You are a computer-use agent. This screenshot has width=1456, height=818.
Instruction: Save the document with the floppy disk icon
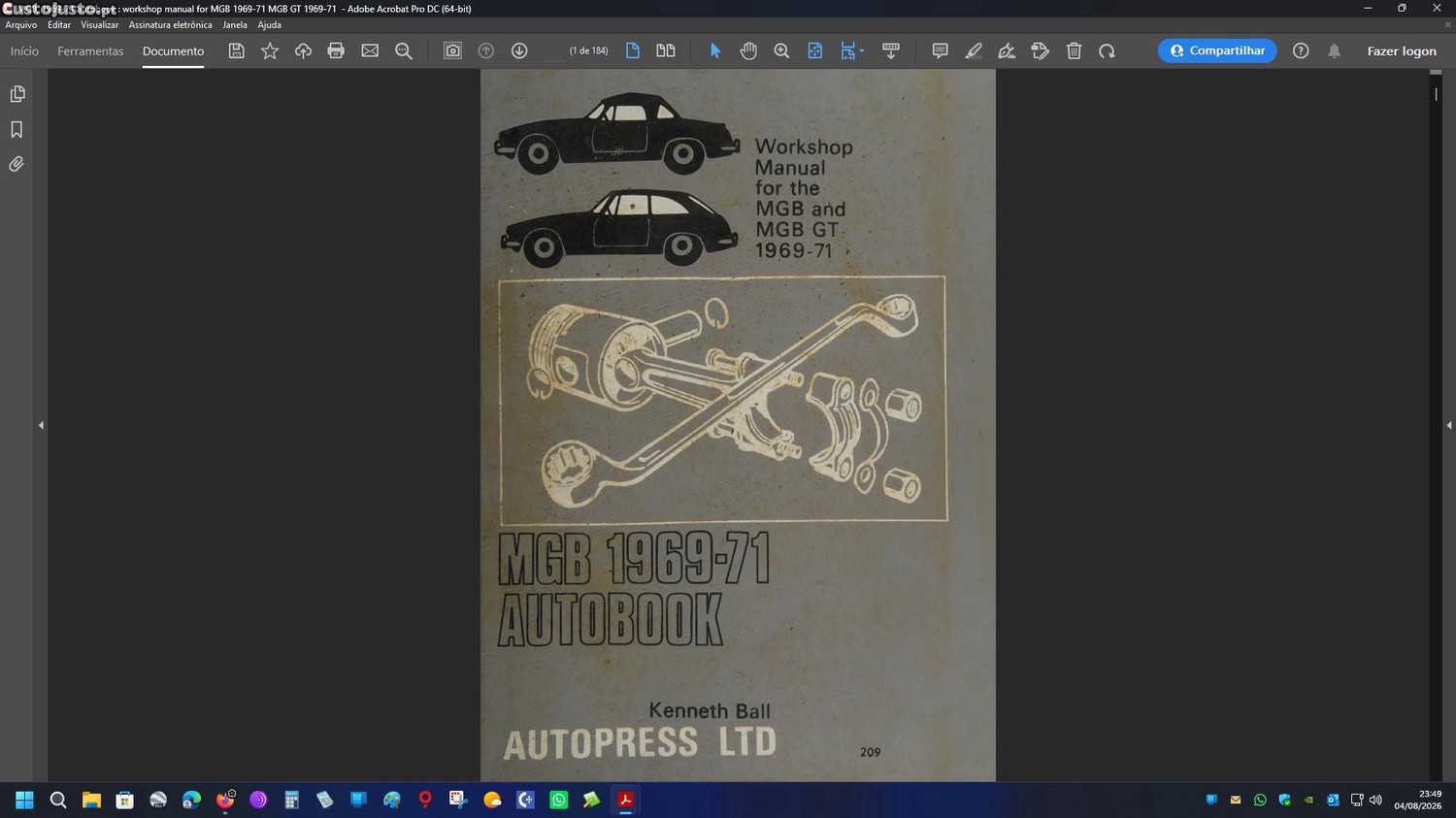tap(236, 50)
